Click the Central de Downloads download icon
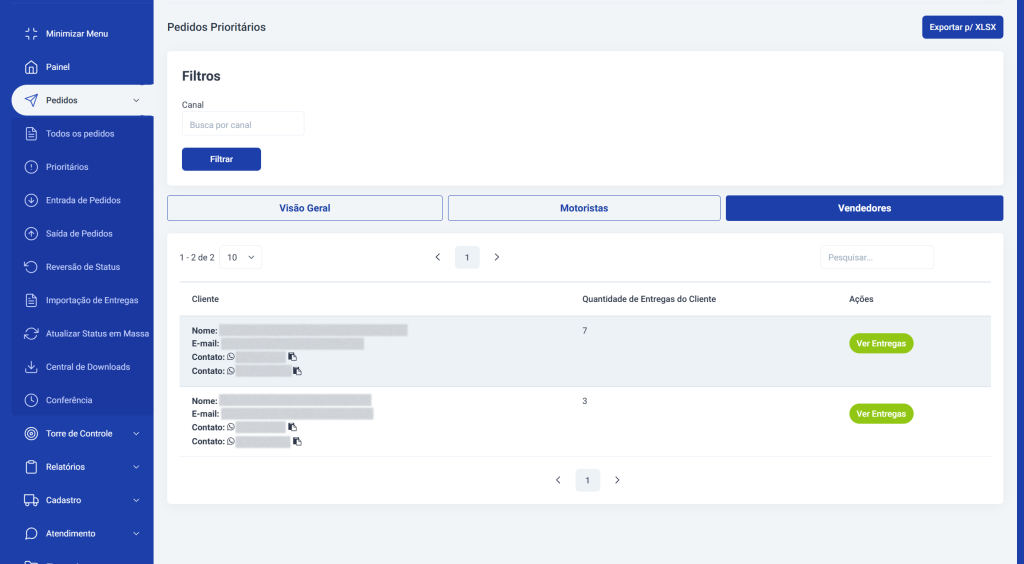 [x=31, y=367]
